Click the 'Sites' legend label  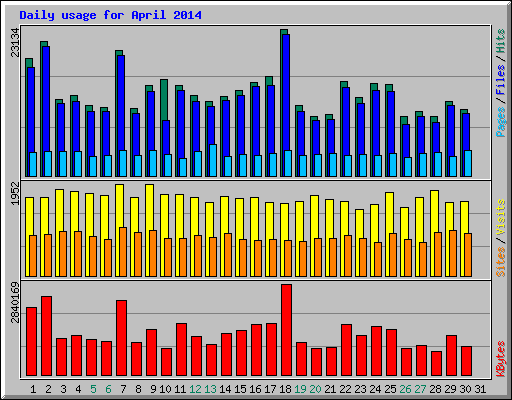pyautogui.click(x=501, y=262)
